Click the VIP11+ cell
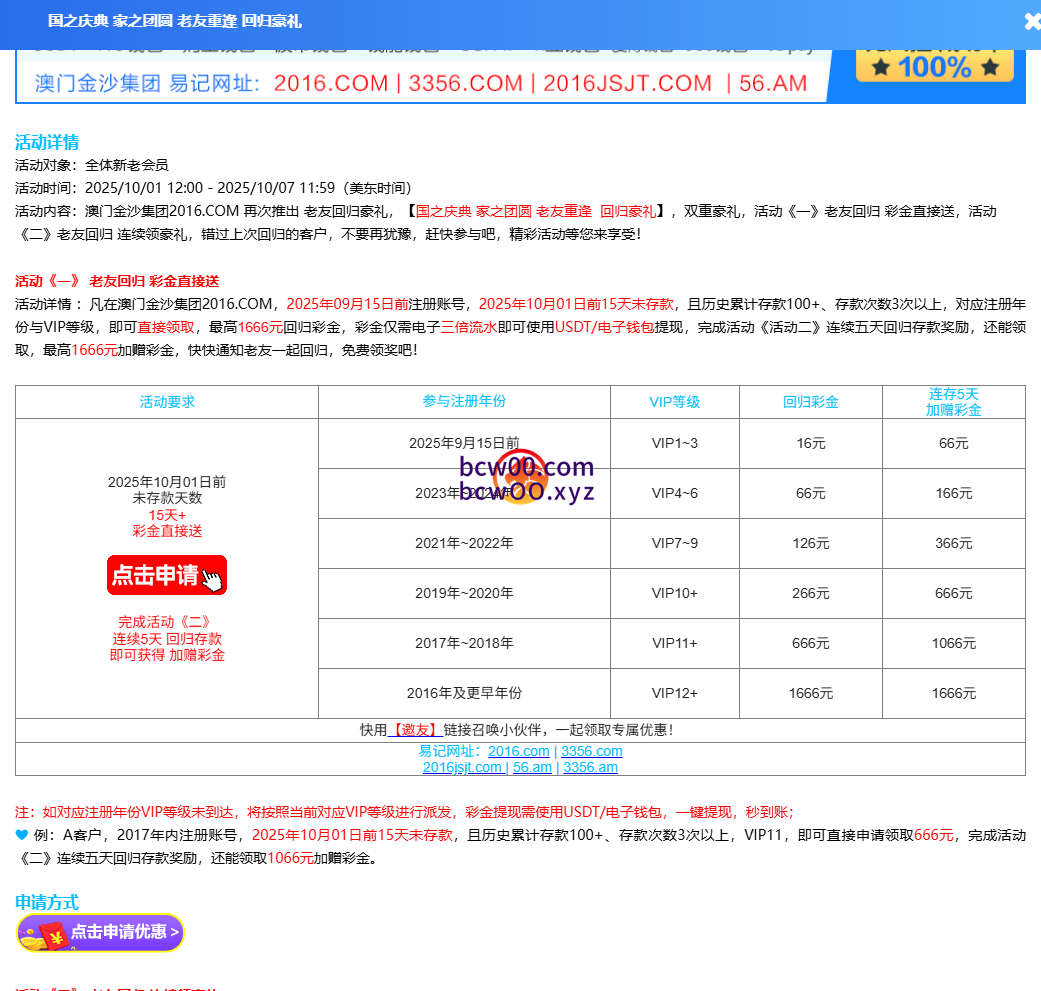 tap(675, 643)
